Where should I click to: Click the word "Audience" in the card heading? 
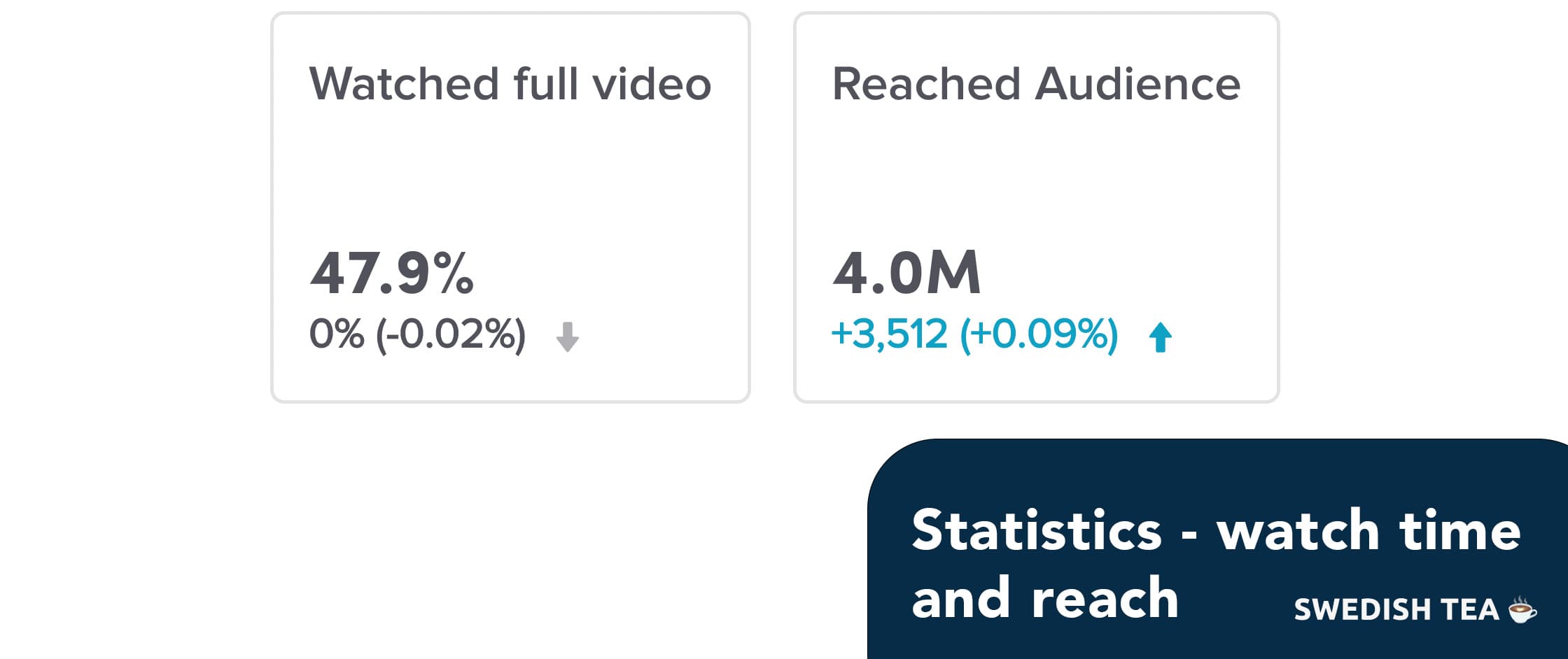(x=1137, y=84)
